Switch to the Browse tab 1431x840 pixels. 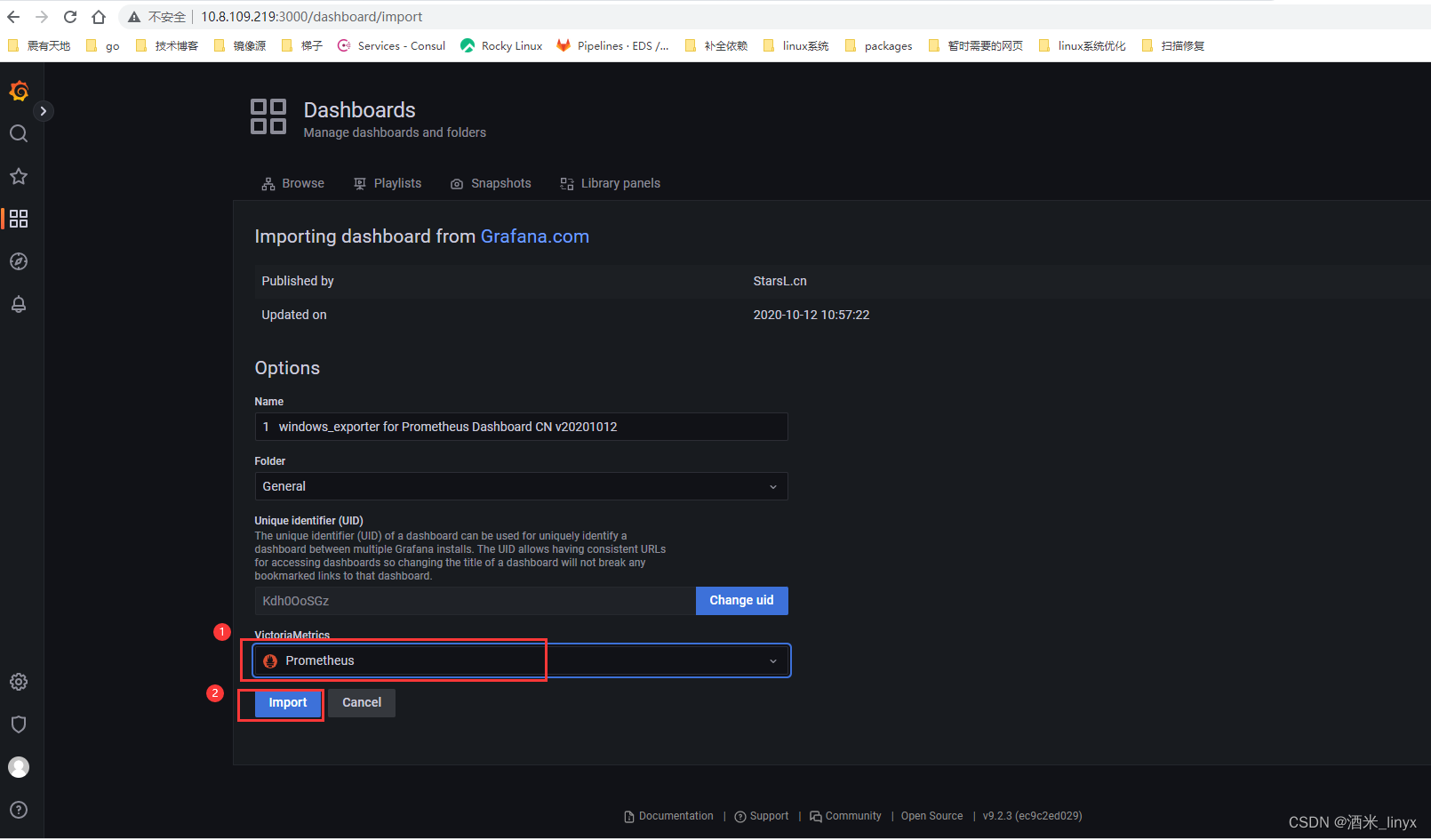(x=292, y=183)
